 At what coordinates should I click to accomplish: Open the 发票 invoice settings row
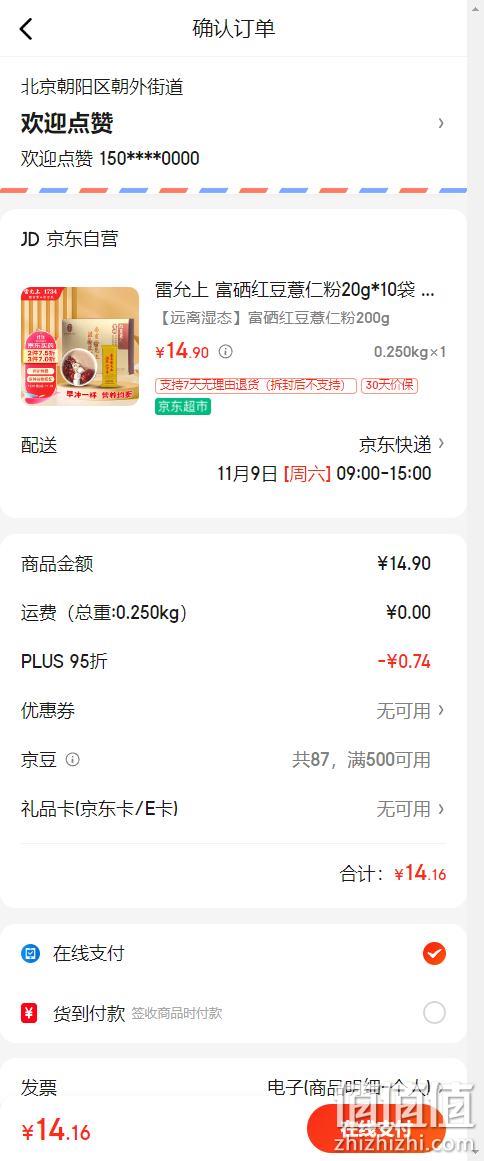click(233, 1087)
